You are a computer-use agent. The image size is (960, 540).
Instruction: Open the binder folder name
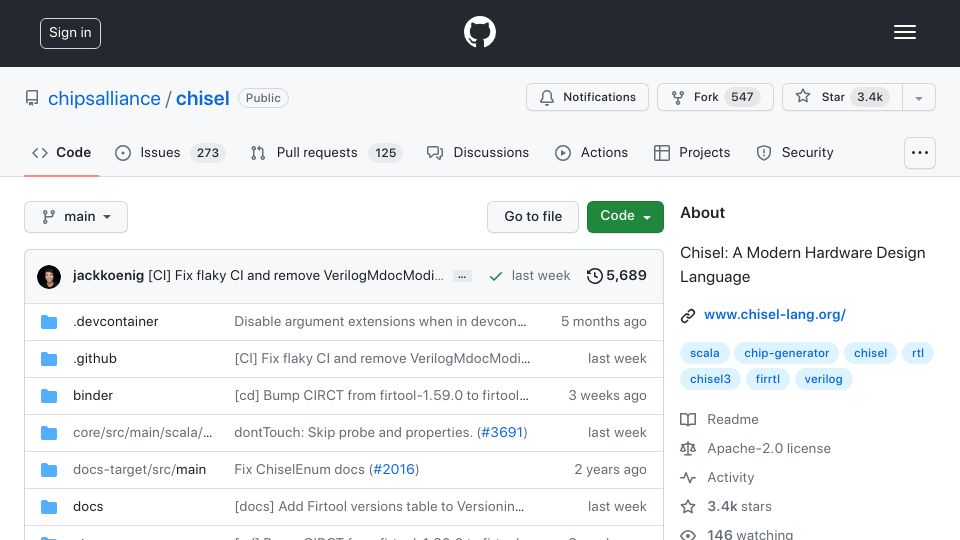pos(93,396)
